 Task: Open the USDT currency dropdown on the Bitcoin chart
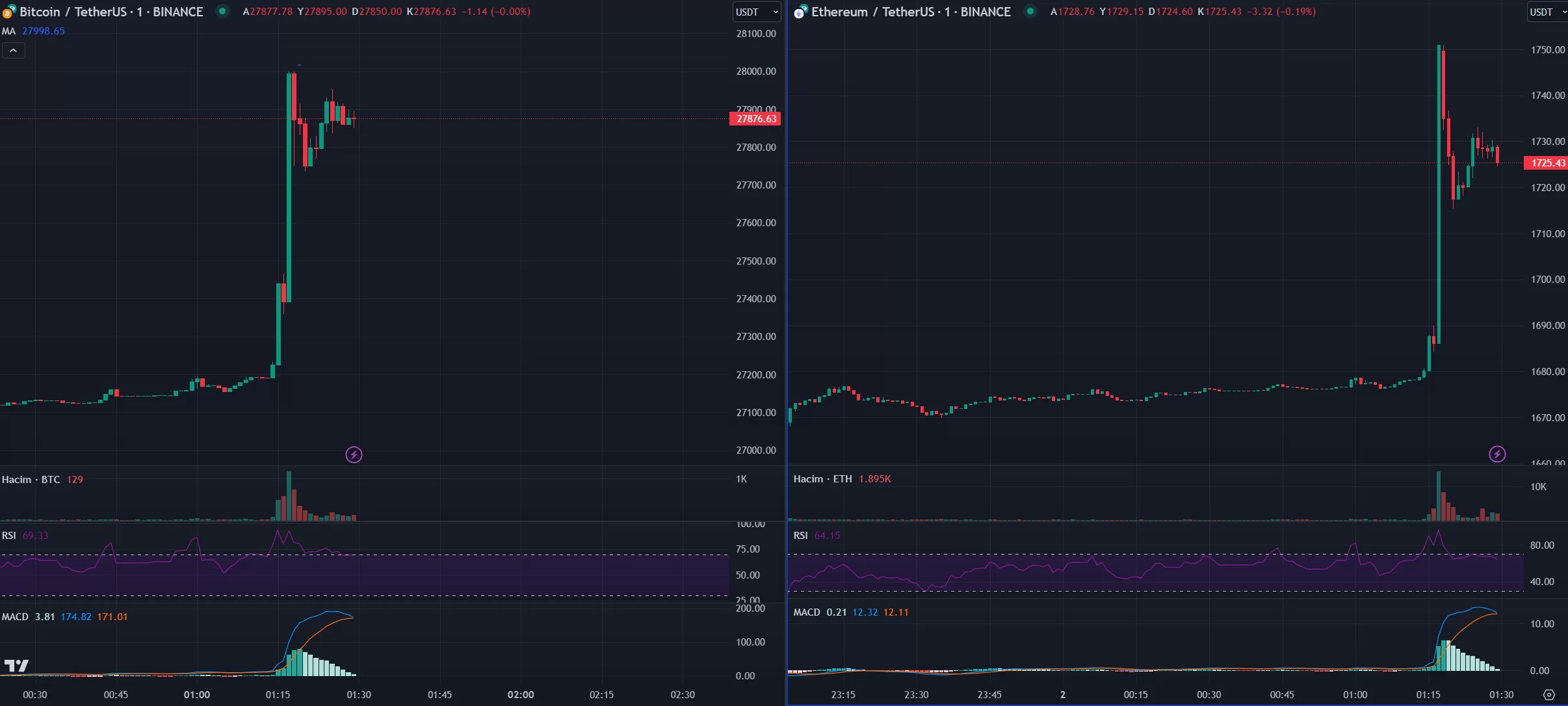tap(757, 12)
